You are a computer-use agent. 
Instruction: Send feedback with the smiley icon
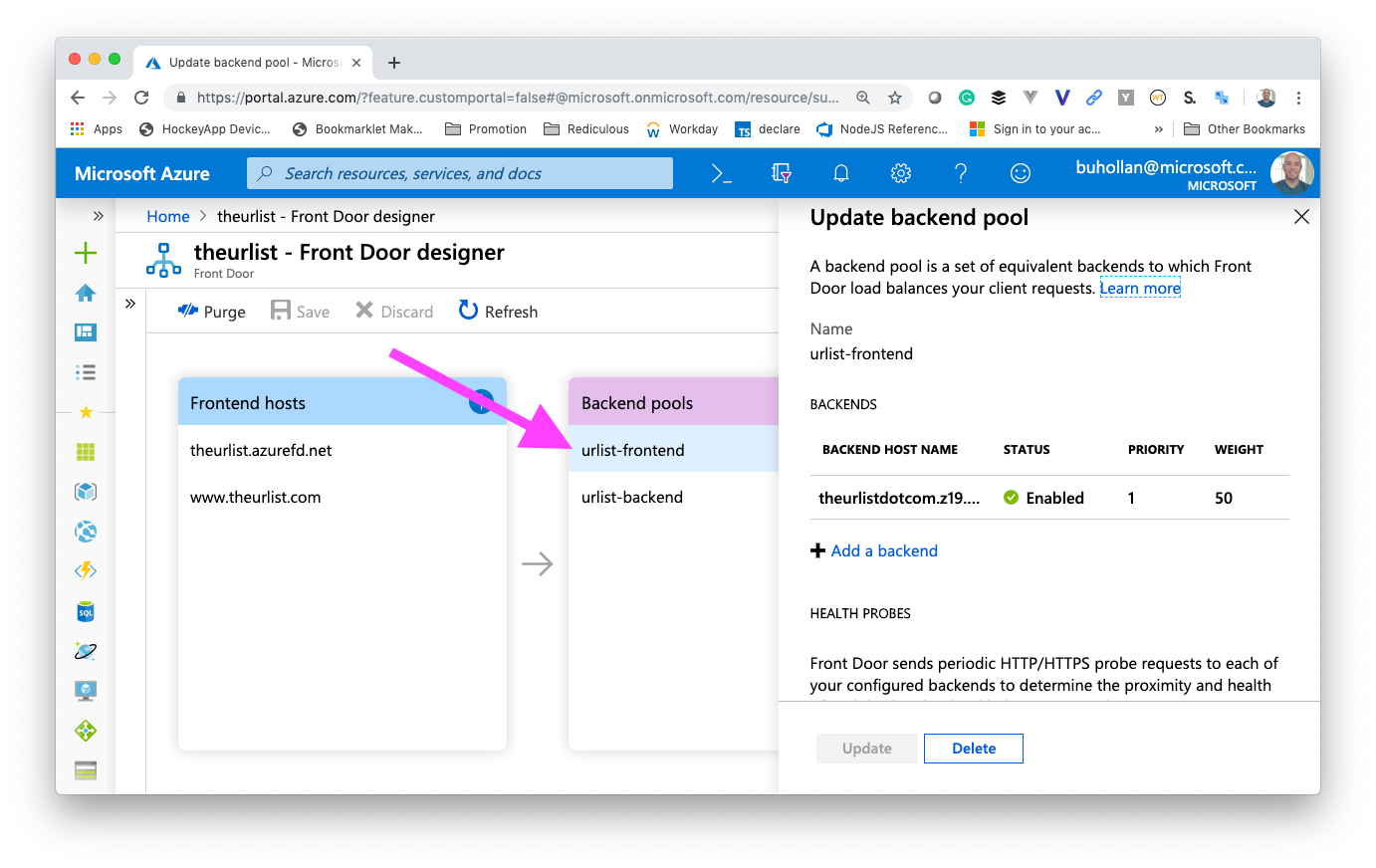coord(1021,173)
